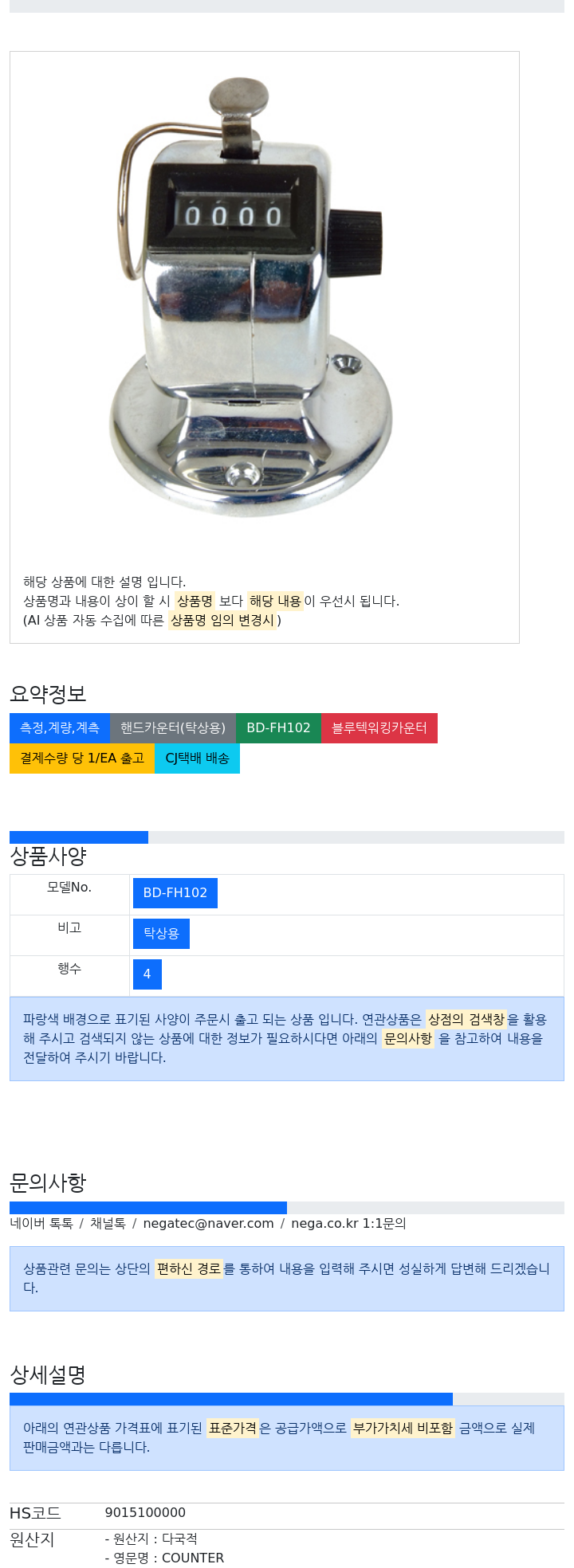Click the green BD-FH102 summary tag

278,728
